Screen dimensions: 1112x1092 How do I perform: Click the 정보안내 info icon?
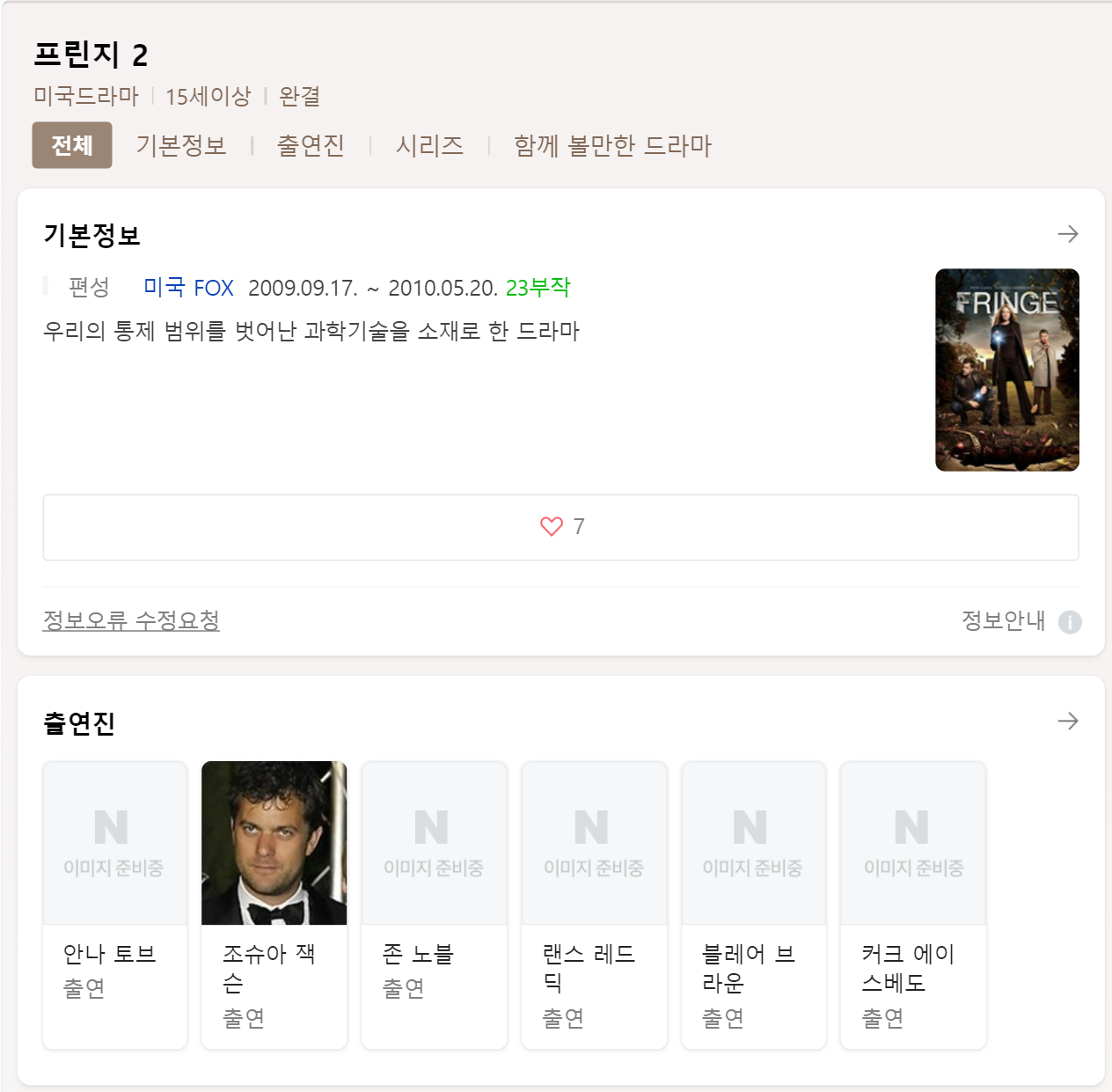tap(1070, 622)
